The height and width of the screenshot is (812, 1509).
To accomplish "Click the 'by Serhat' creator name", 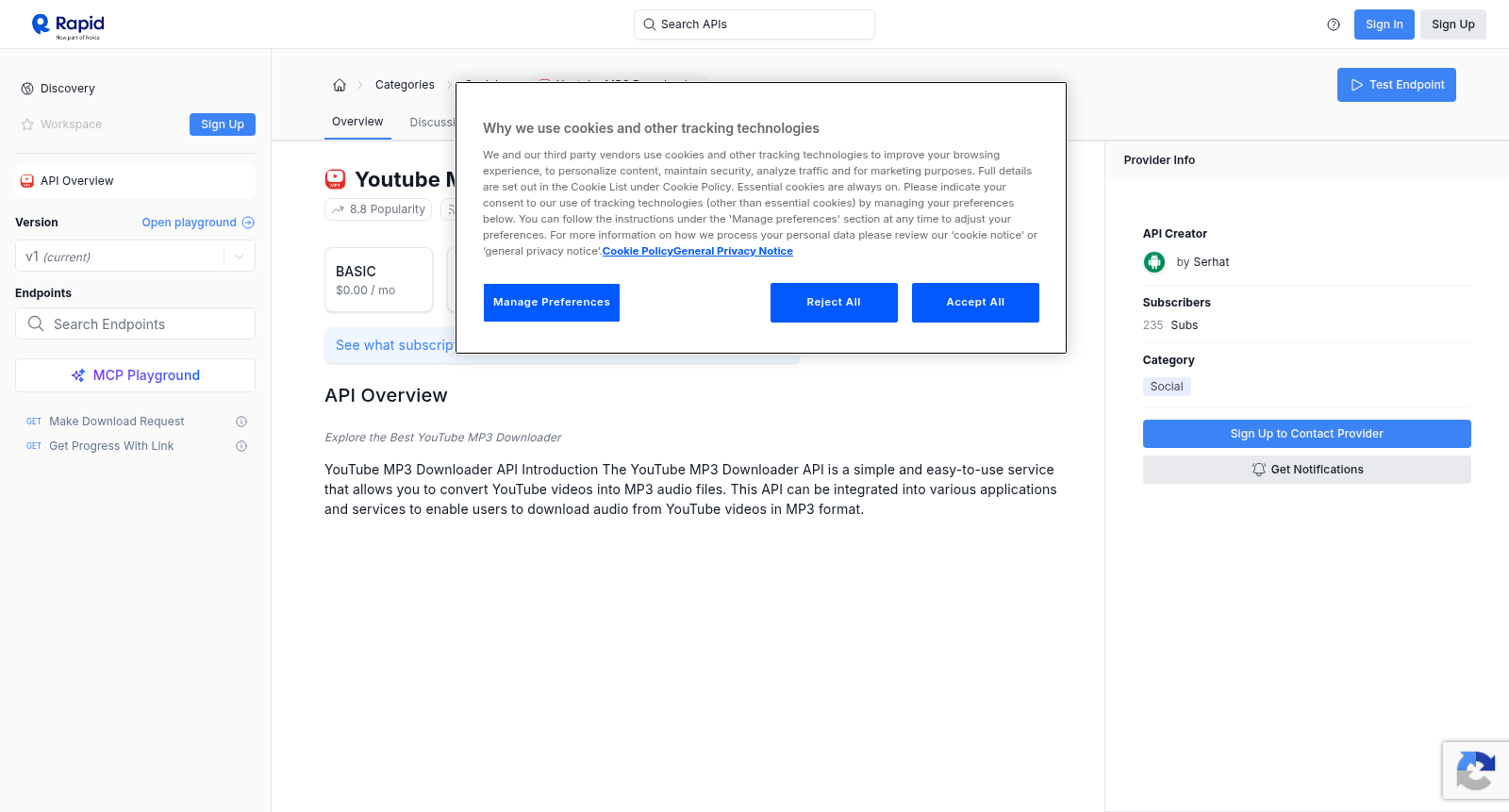I will tap(1202, 262).
